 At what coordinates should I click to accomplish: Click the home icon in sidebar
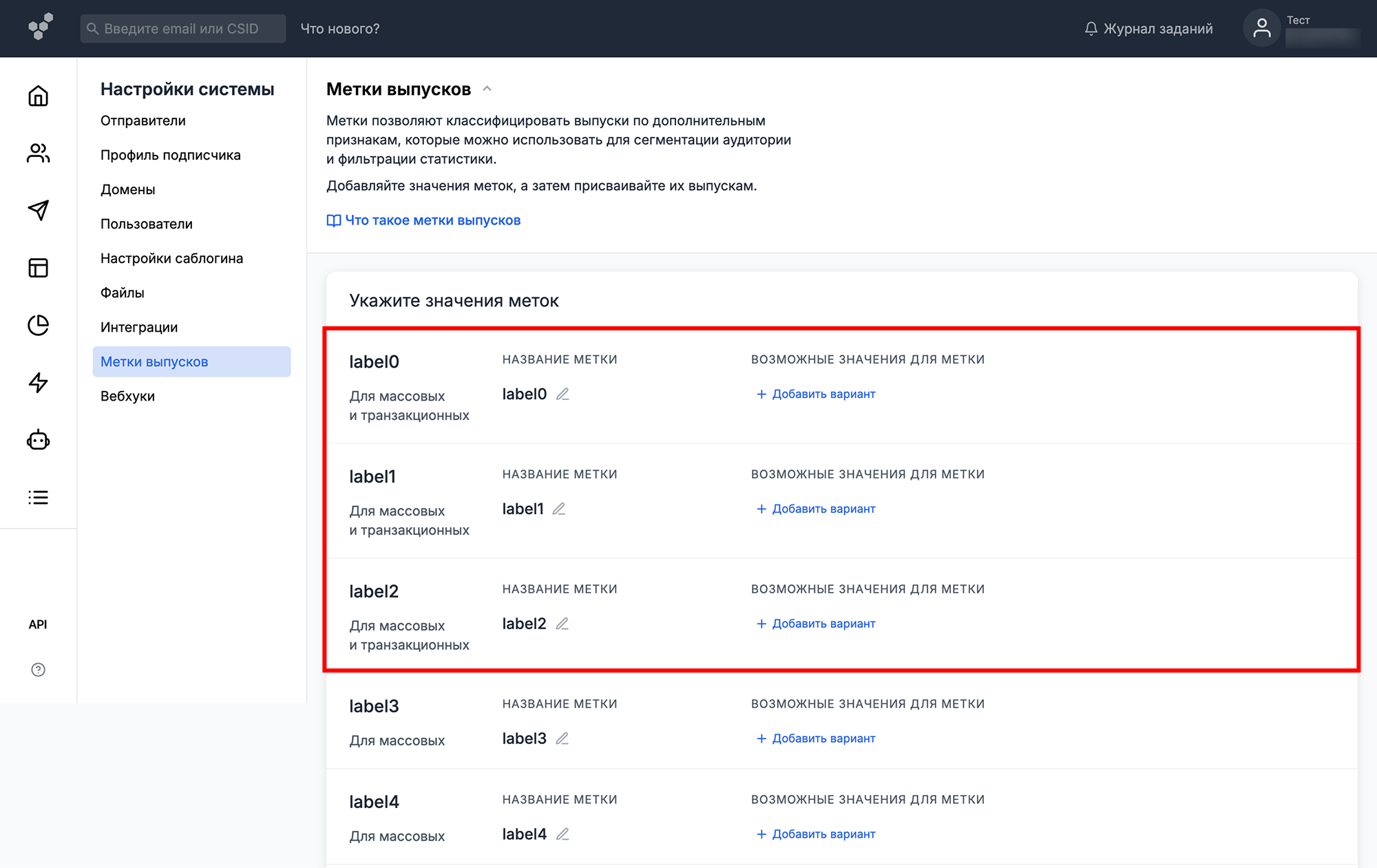(38, 96)
